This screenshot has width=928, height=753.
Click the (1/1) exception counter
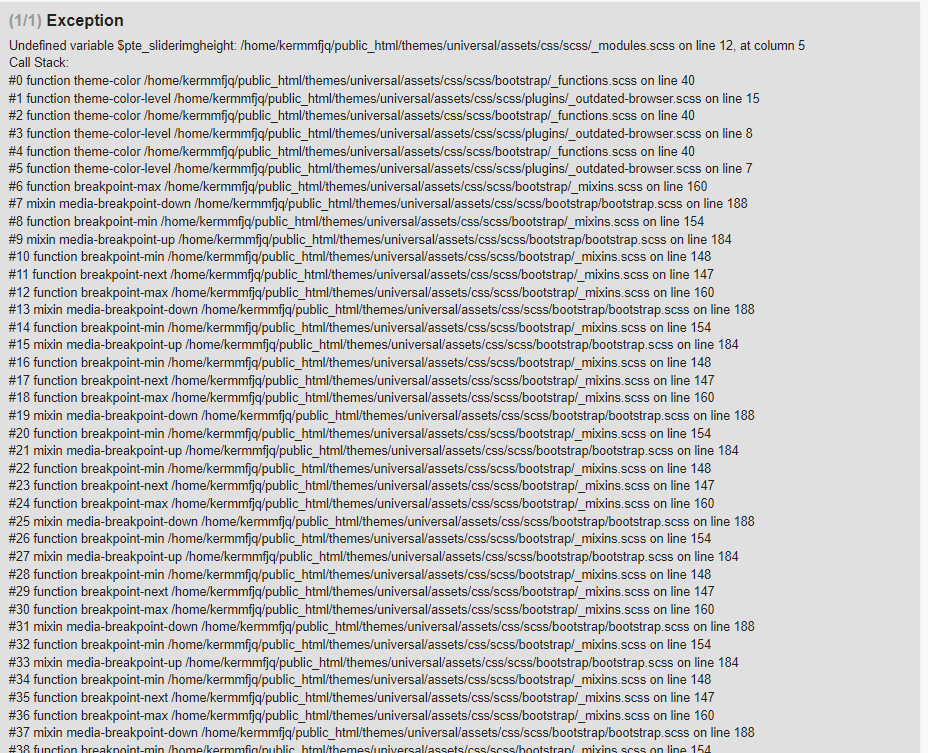pyautogui.click(x=25, y=21)
